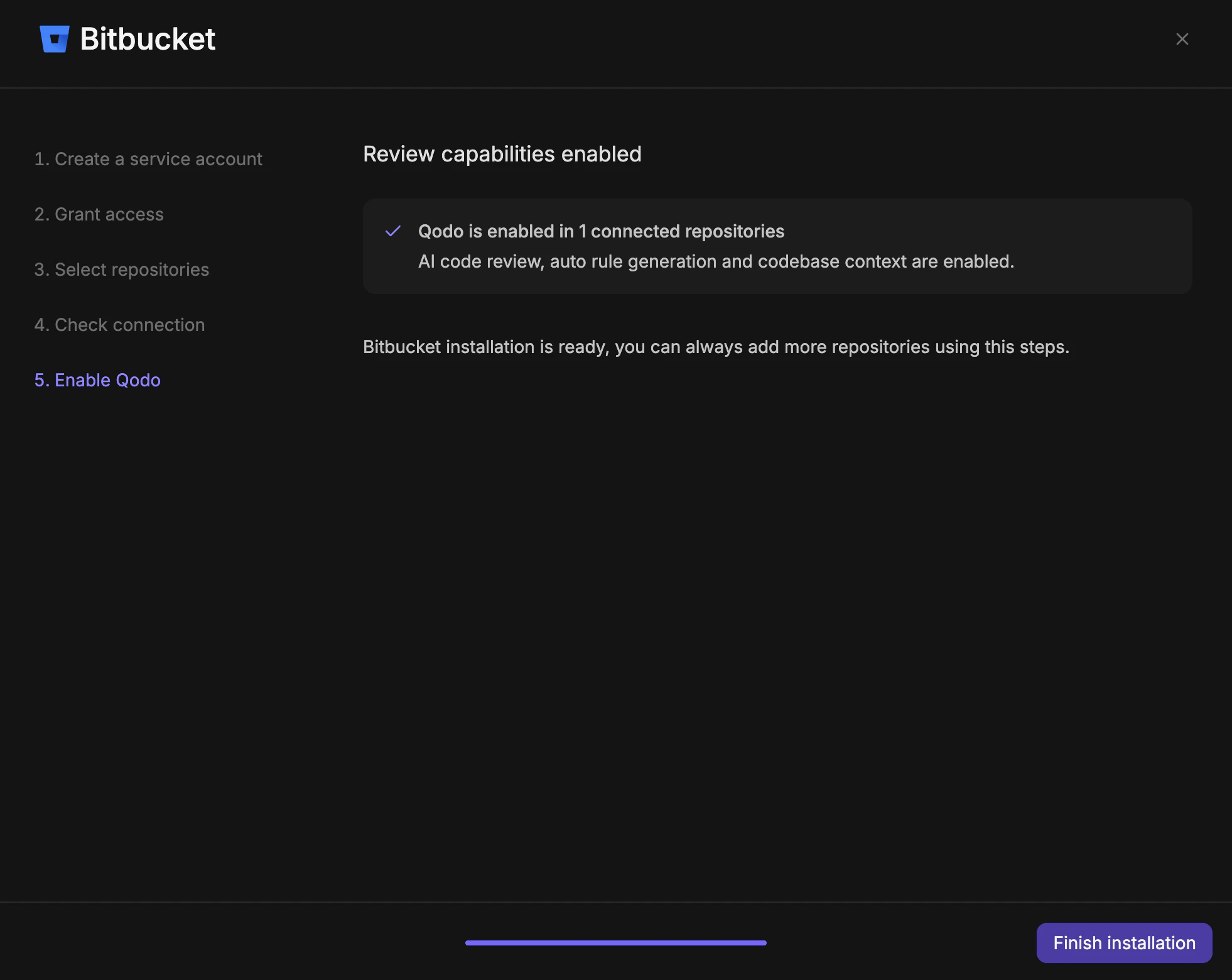This screenshot has width=1232, height=980.
Task: Click the AI code review description line
Action: [717, 261]
